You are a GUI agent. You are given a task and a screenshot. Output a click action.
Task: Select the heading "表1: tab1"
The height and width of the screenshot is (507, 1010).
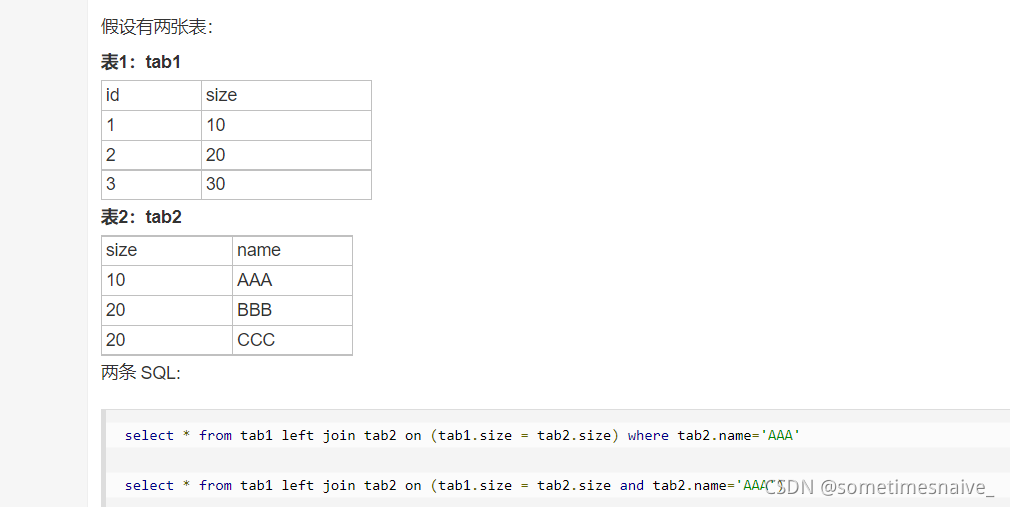click(x=141, y=62)
